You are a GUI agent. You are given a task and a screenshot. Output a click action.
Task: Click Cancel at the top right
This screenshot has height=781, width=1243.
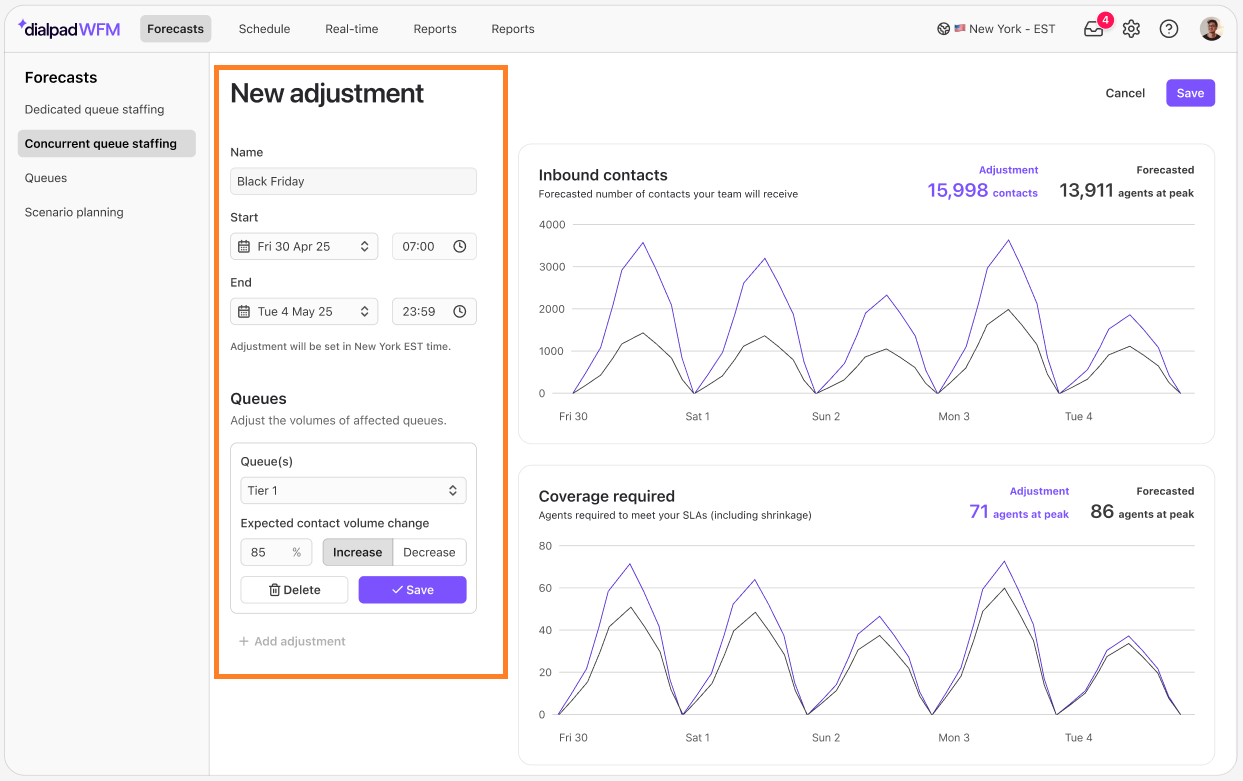(x=1125, y=93)
